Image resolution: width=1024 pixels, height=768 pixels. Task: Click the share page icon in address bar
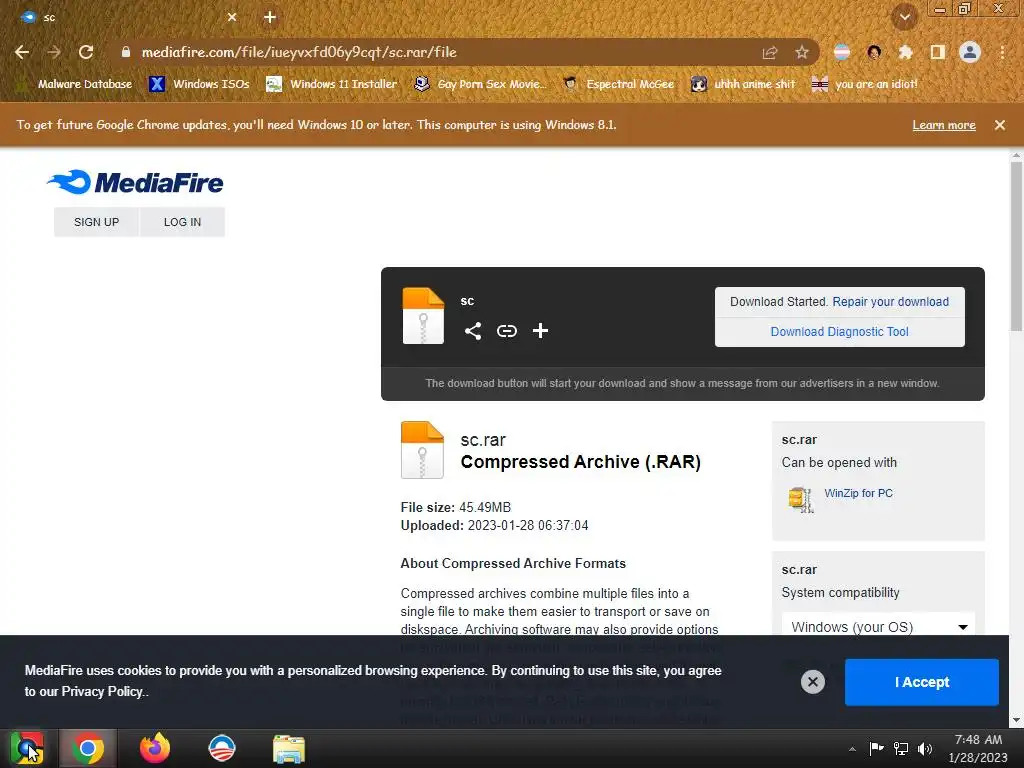coord(770,53)
